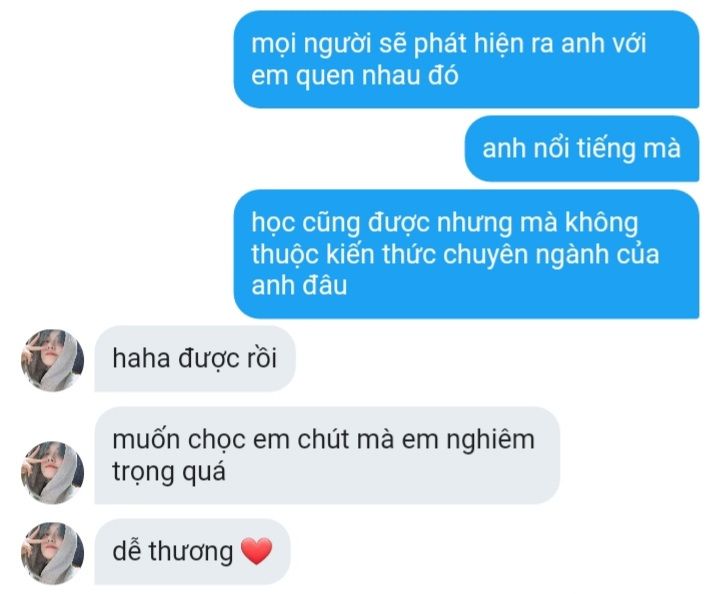Click the words 'nổi tiếng' in blue bubble
The height and width of the screenshot is (594, 716).
583,149
